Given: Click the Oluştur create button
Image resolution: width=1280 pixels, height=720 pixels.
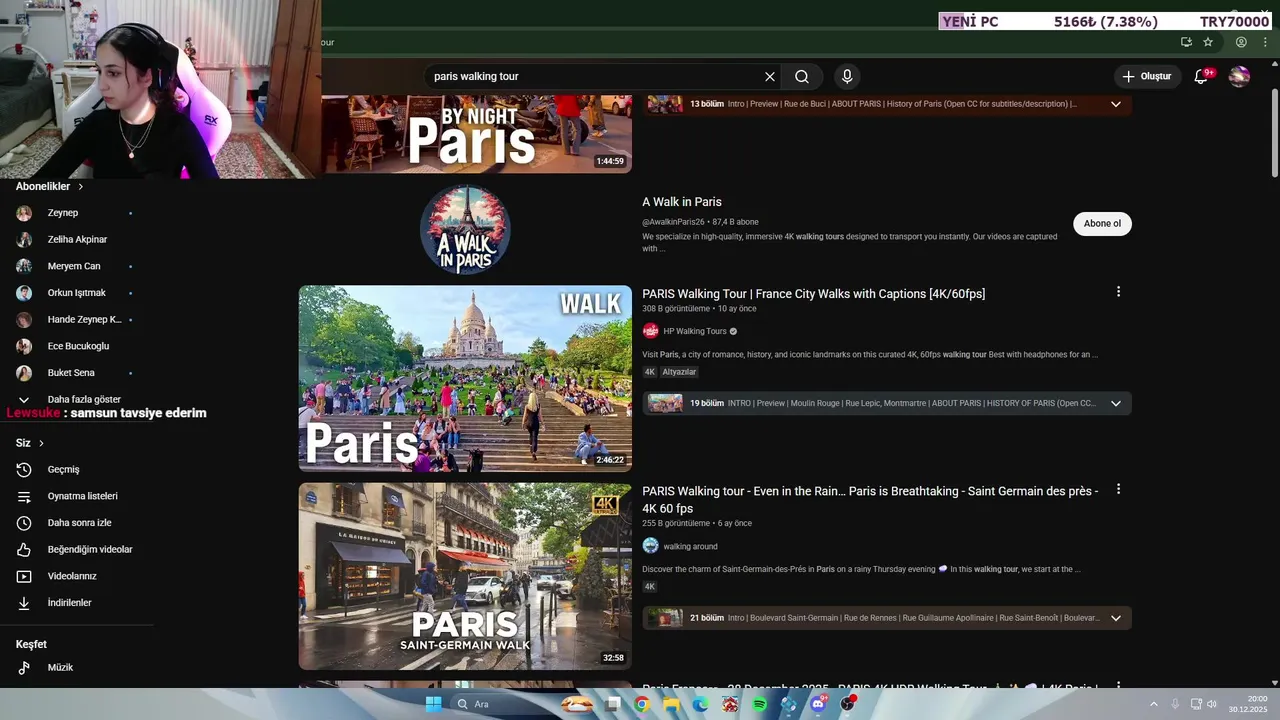Looking at the screenshot, I should [1147, 76].
